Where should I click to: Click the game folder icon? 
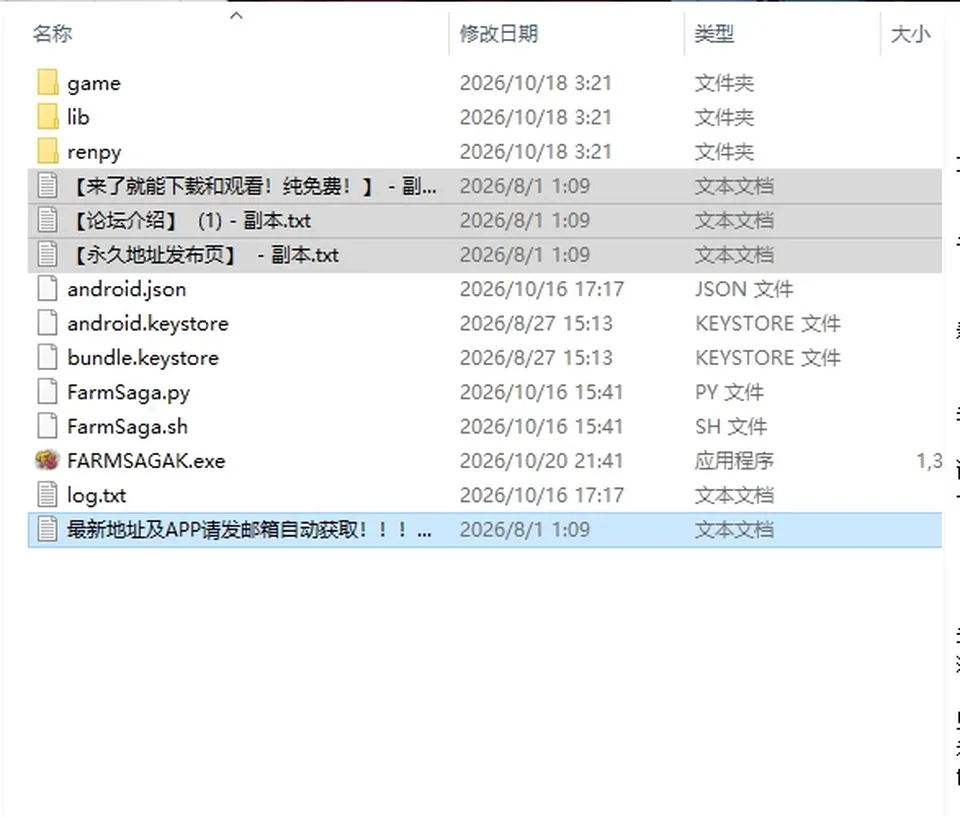[48, 83]
